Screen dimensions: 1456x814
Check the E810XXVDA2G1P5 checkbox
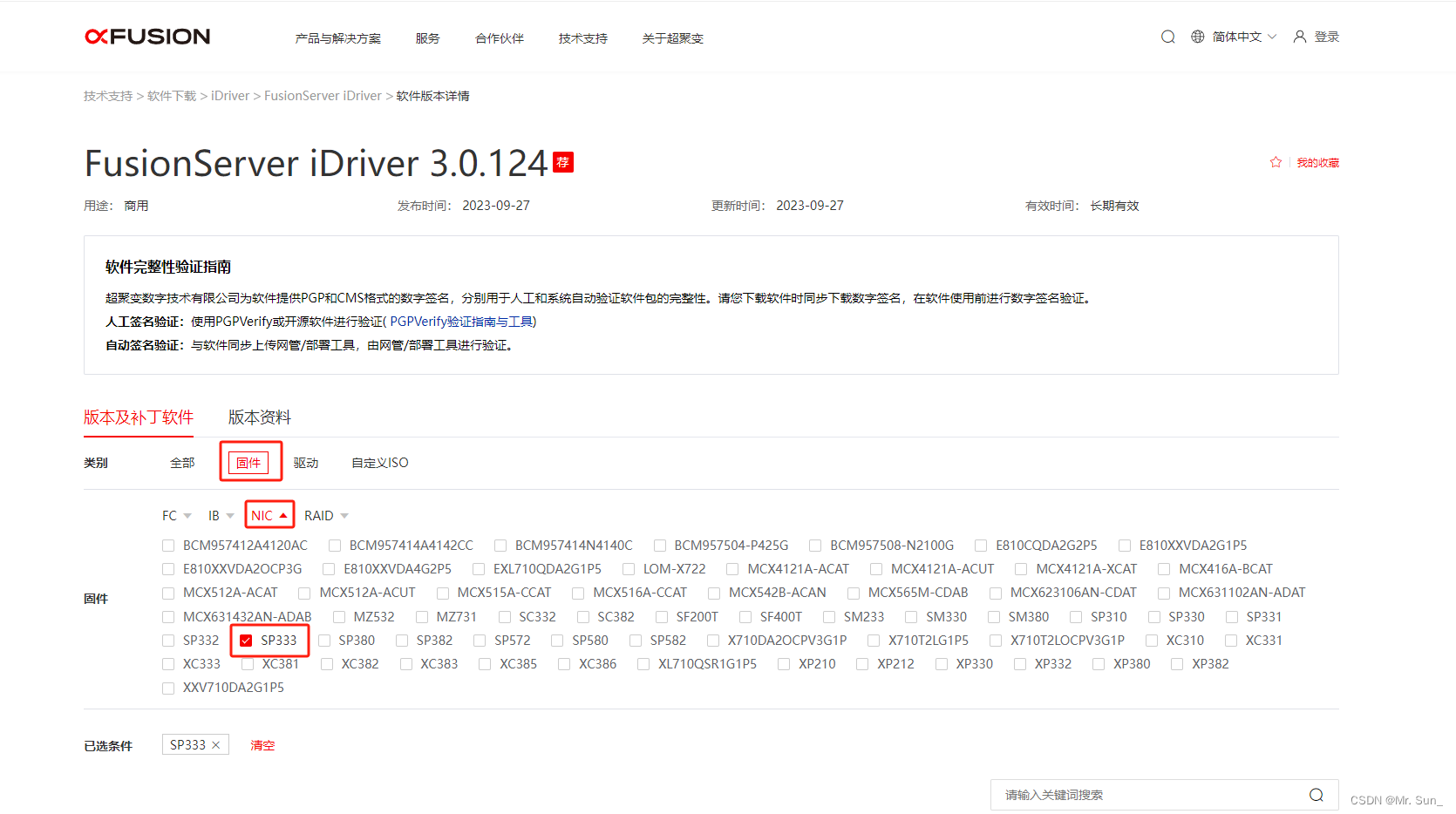point(1125,546)
